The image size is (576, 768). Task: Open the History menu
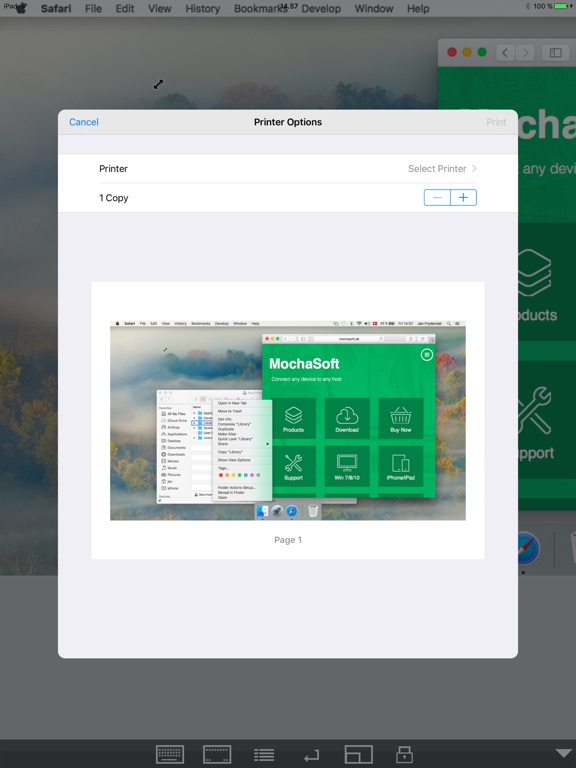pos(202,8)
